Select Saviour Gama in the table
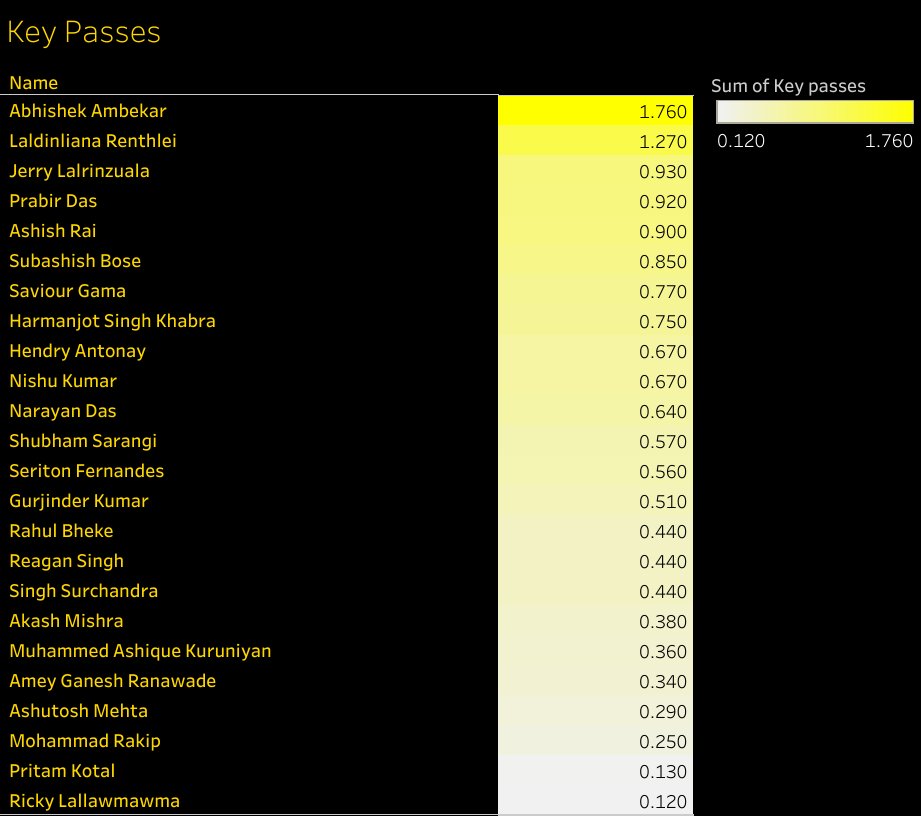 click(x=67, y=291)
